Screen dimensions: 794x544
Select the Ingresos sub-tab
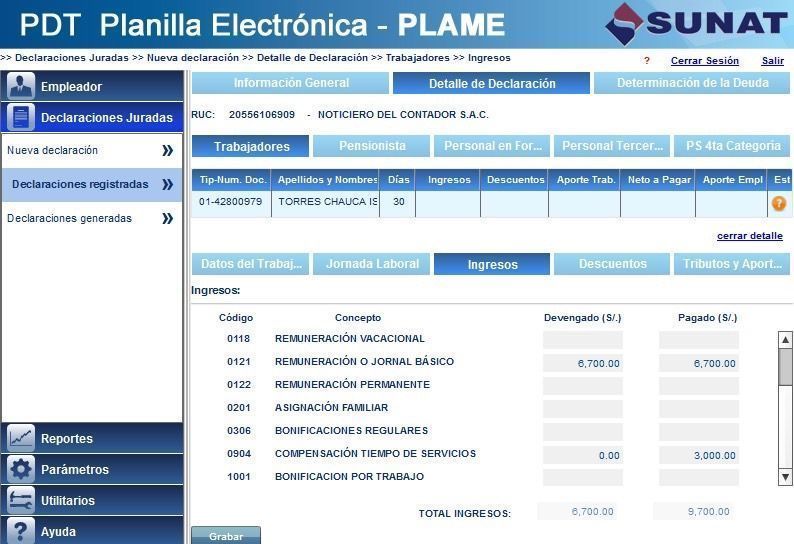[492, 264]
